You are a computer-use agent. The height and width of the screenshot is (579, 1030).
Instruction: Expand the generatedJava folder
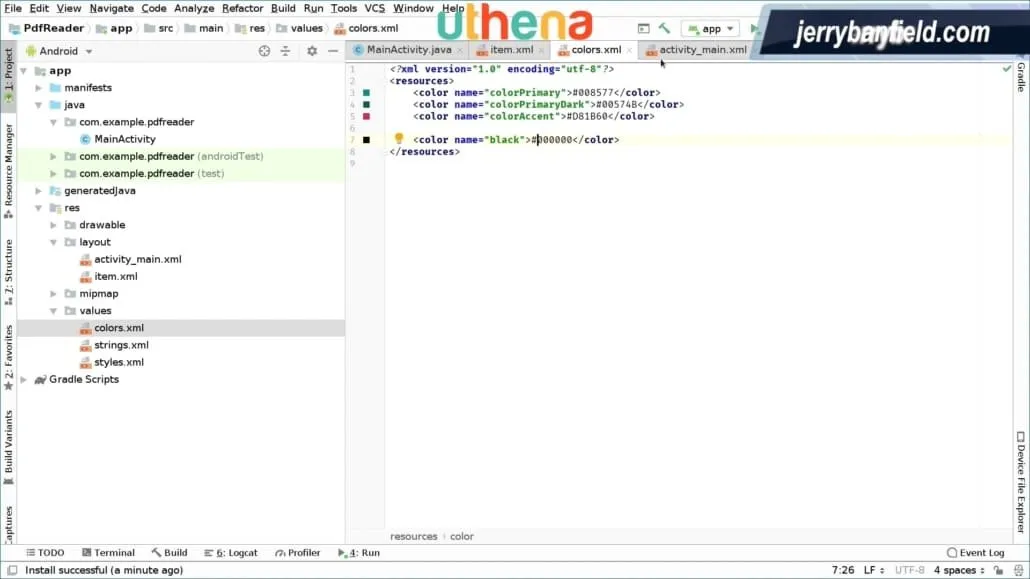(x=39, y=191)
